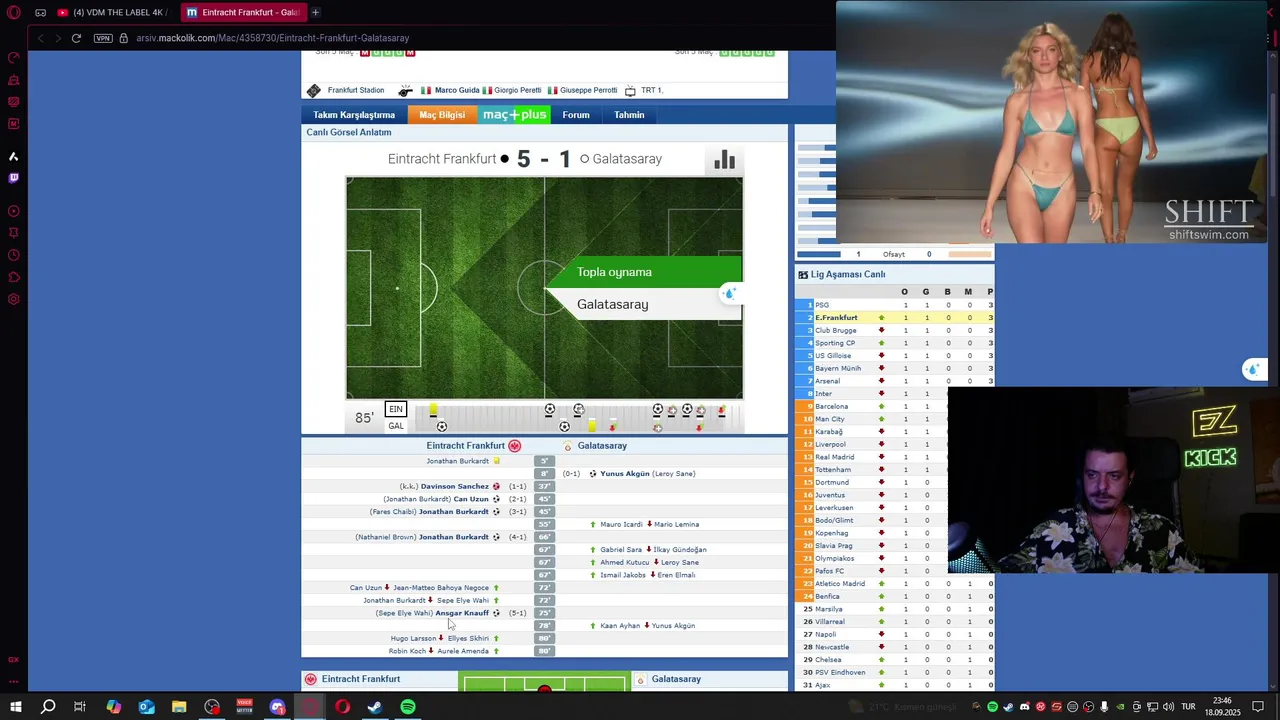Open Windows taskbar search
Screen dimensions: 1280x720
[x=48, y=707]
